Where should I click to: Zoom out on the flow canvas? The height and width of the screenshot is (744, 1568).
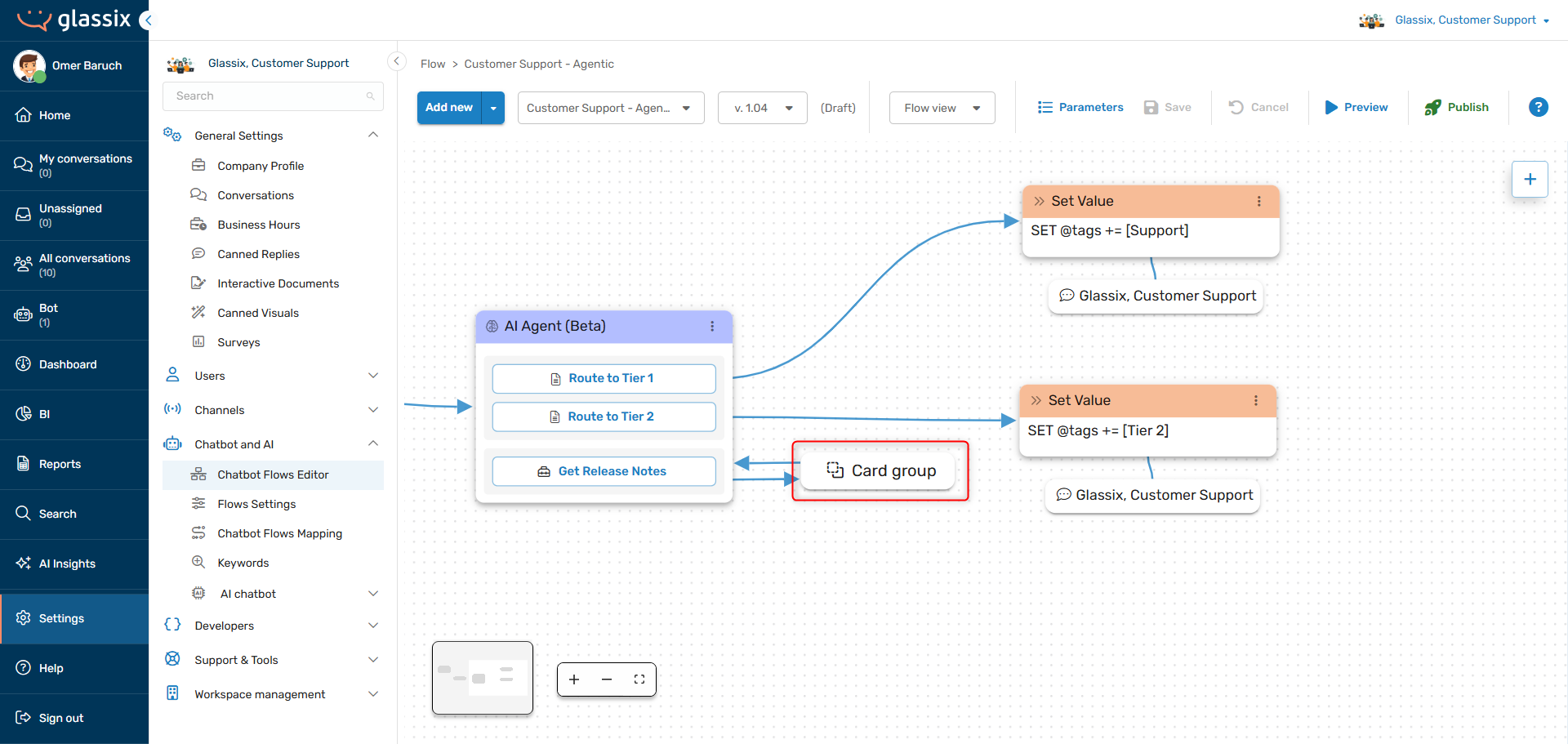607,679
